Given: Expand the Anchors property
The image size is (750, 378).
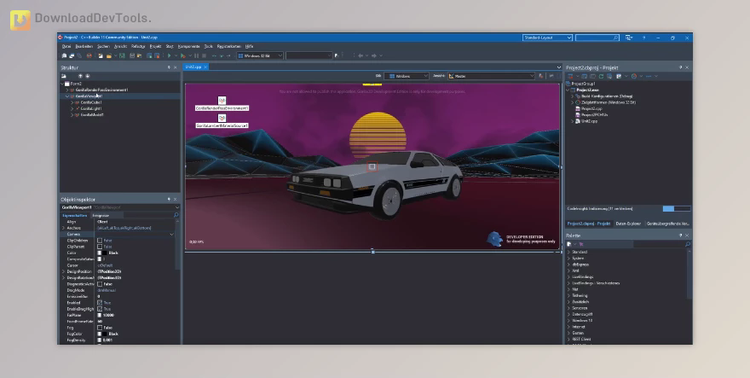Looking at the screenshot, I should (63, 228).
